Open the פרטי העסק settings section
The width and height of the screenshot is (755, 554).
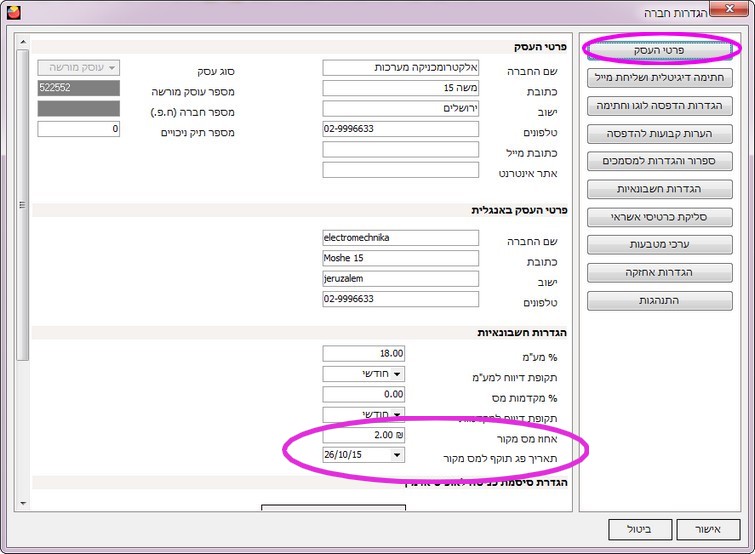click(658, 49)
